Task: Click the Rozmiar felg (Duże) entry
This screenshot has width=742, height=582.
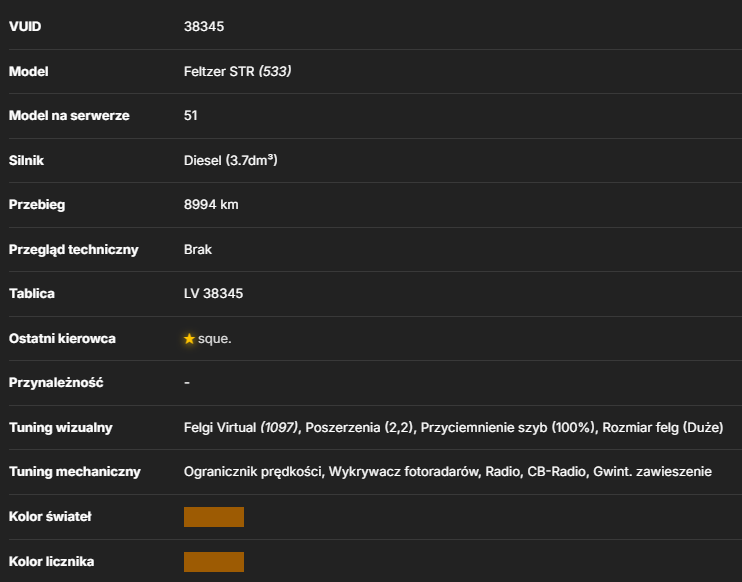Action: click(x=662, y=428)
